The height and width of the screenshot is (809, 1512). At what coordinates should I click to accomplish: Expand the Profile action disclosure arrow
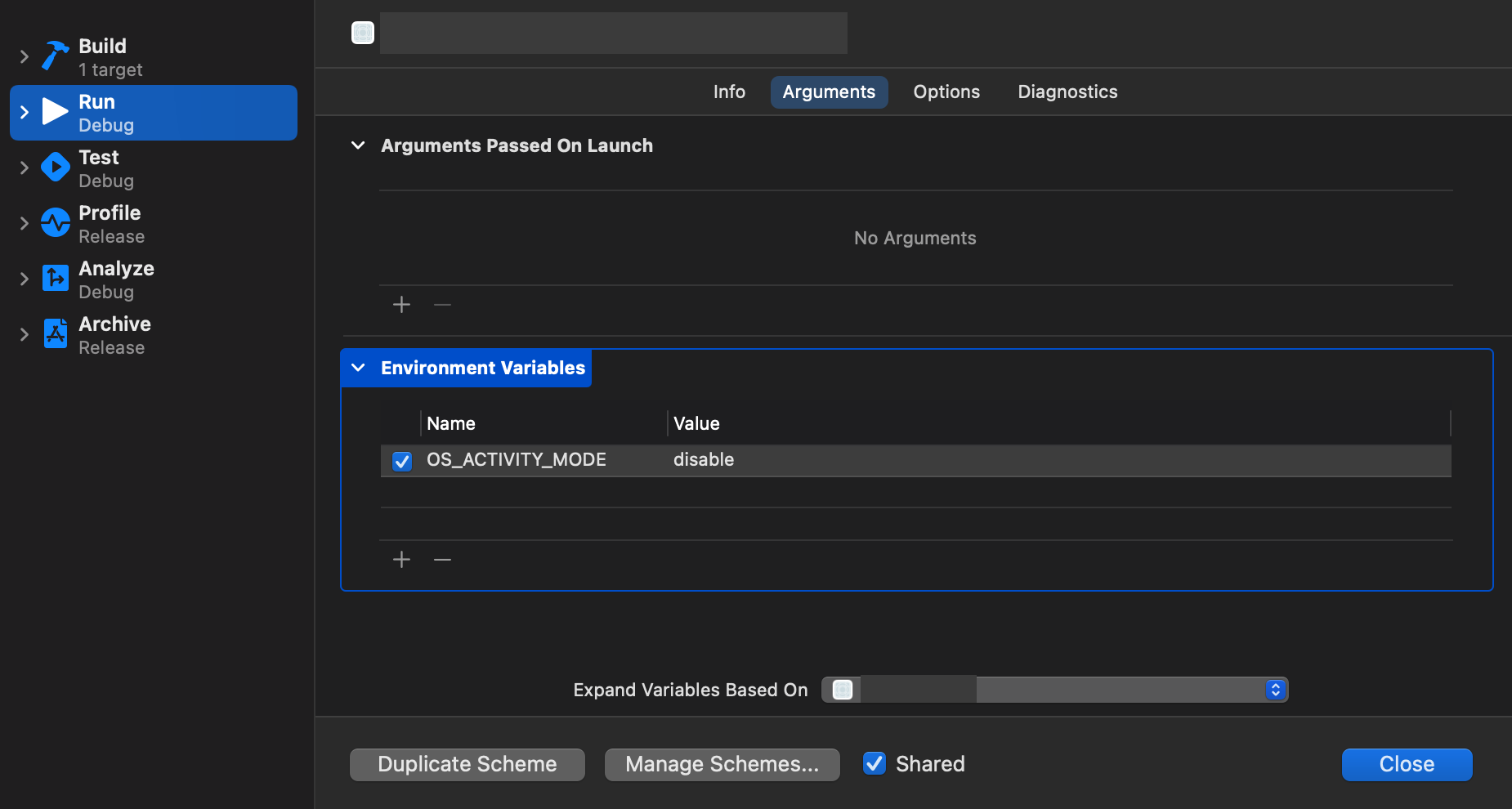[25, 223]
